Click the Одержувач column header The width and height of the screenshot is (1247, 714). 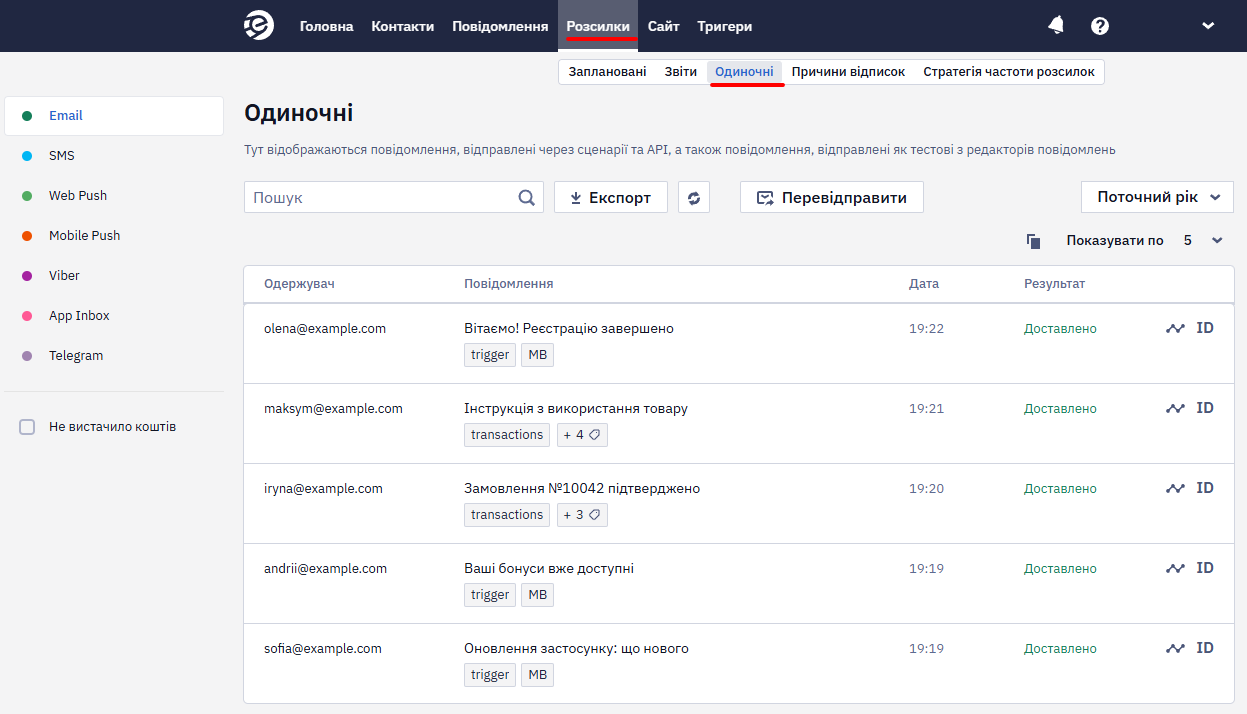click(x=299, y=284)
